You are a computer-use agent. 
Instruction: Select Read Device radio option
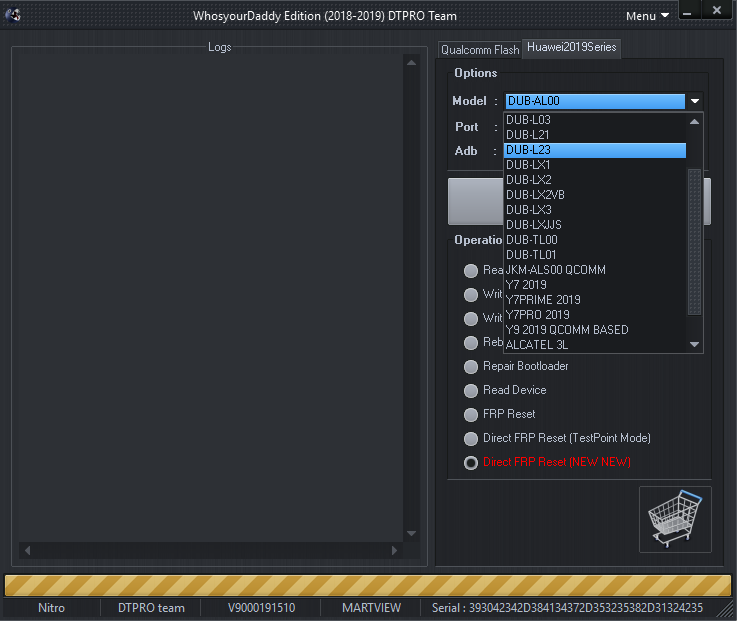(x=505, y=390)
